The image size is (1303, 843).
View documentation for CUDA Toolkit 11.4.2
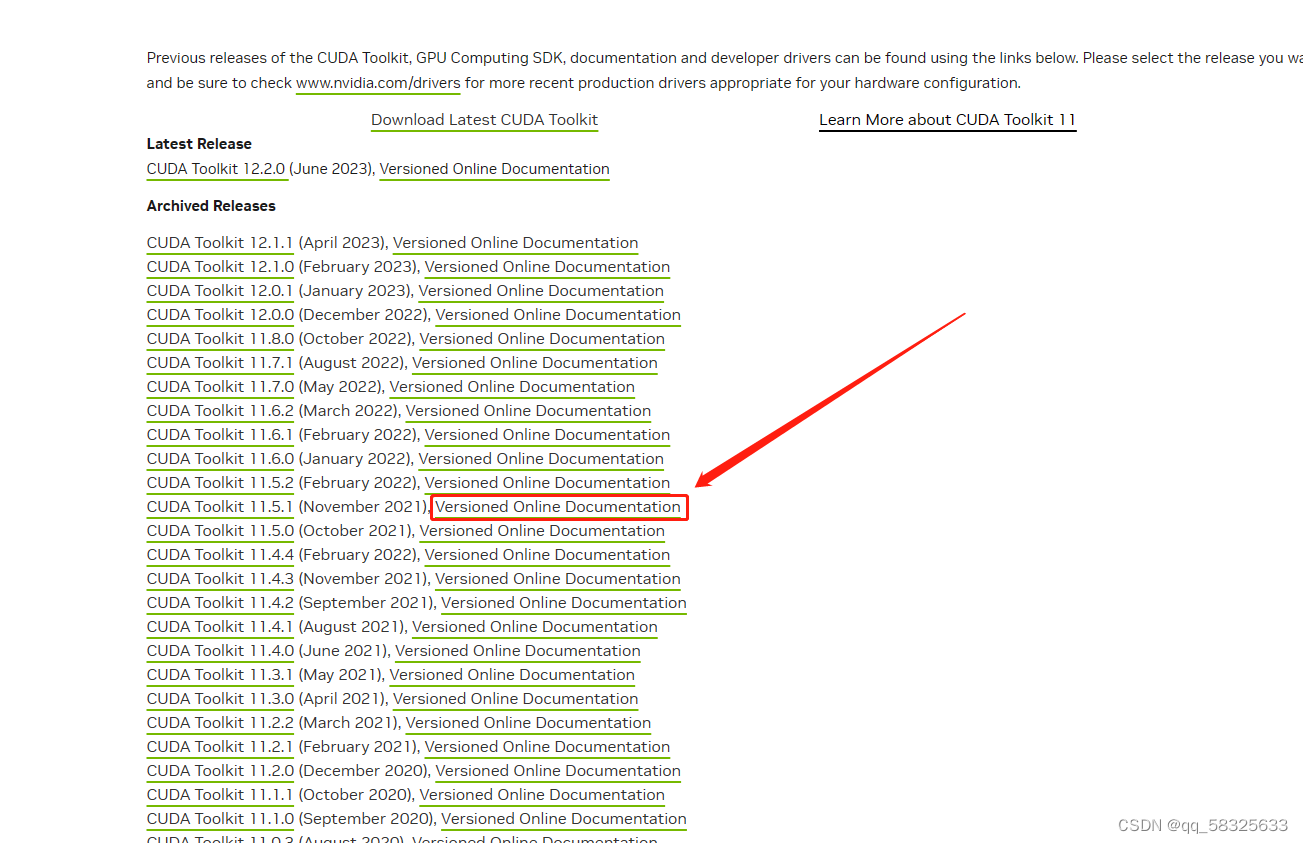[x=564, y=603]
